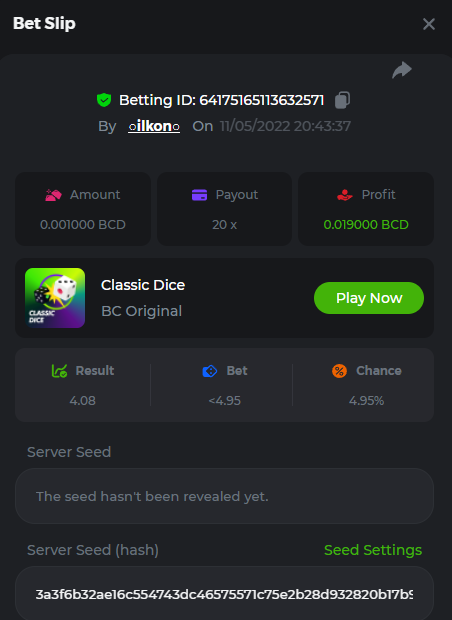Click the BC Original label

142,311
